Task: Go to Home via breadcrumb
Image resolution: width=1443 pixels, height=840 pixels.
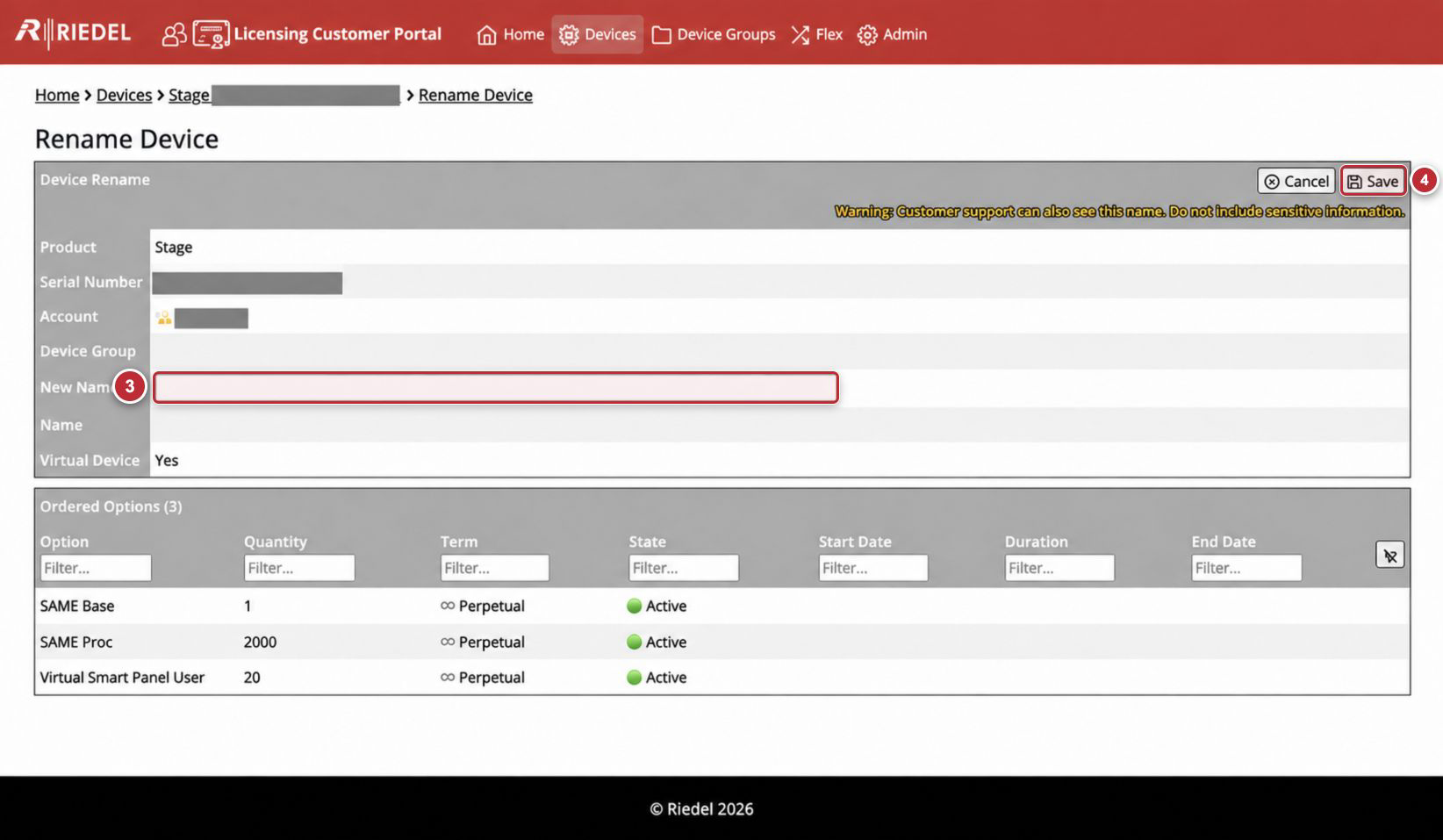Action: 57,95
